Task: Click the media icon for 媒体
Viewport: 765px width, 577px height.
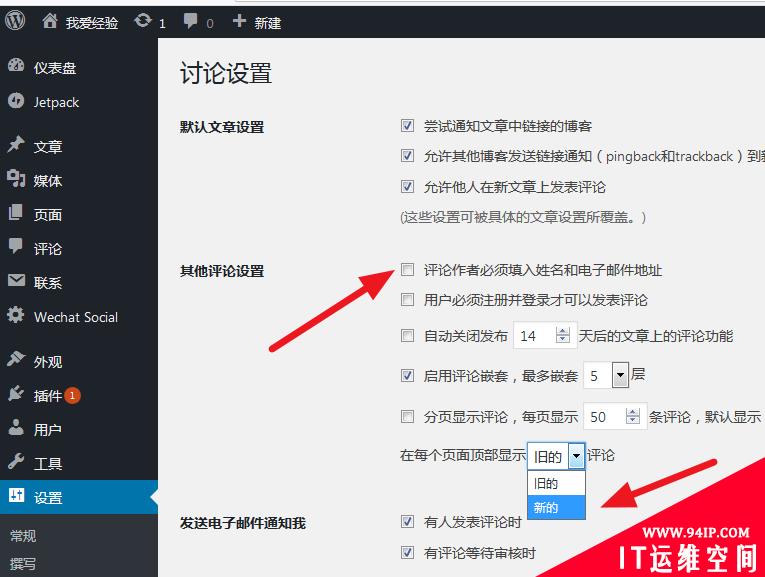Action: point(16,179)
